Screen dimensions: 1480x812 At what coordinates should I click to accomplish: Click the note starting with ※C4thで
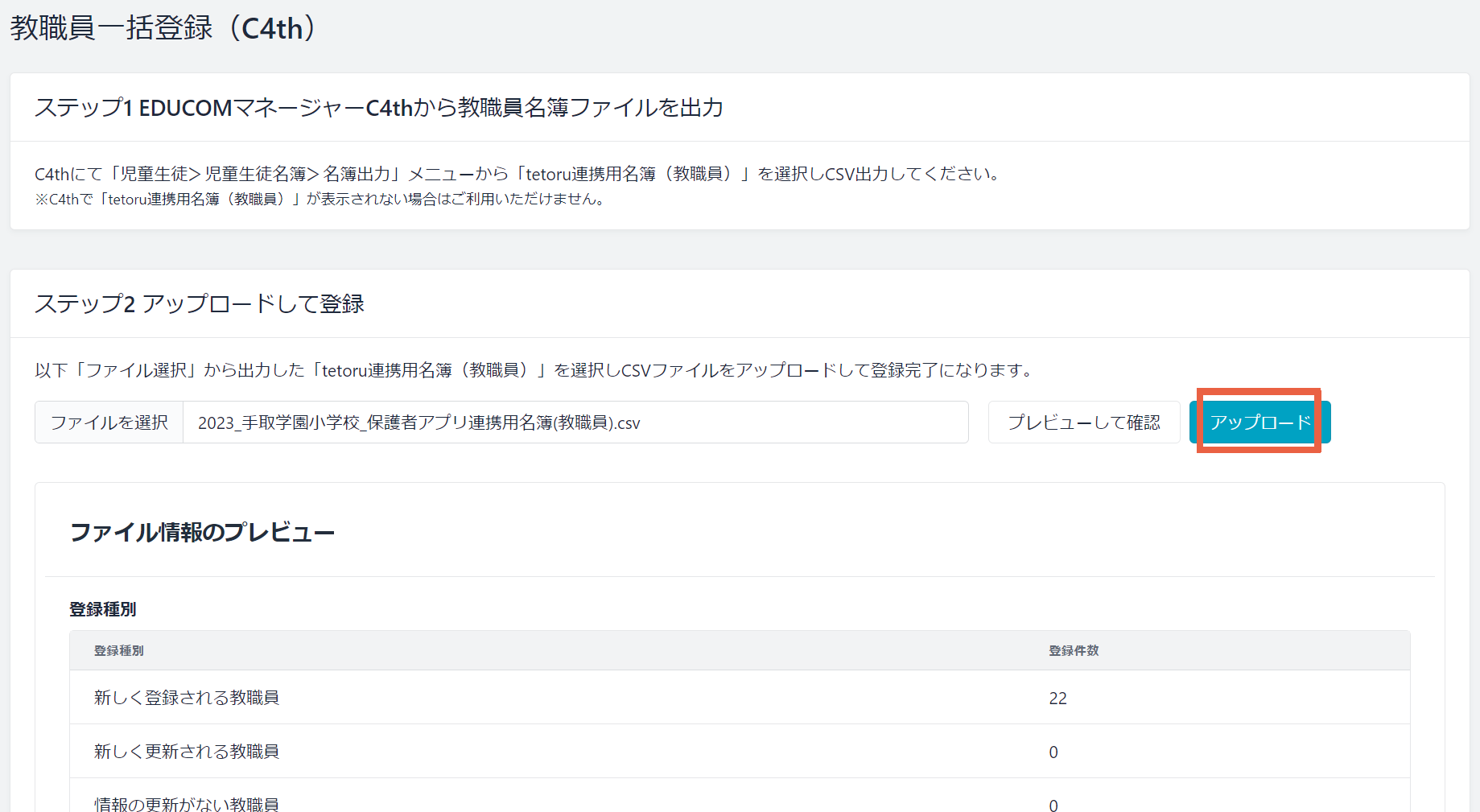pos(320,199)
